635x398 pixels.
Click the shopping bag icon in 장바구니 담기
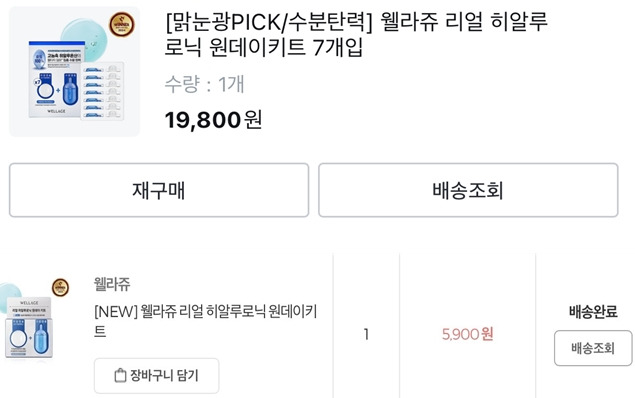pos(120,375)
